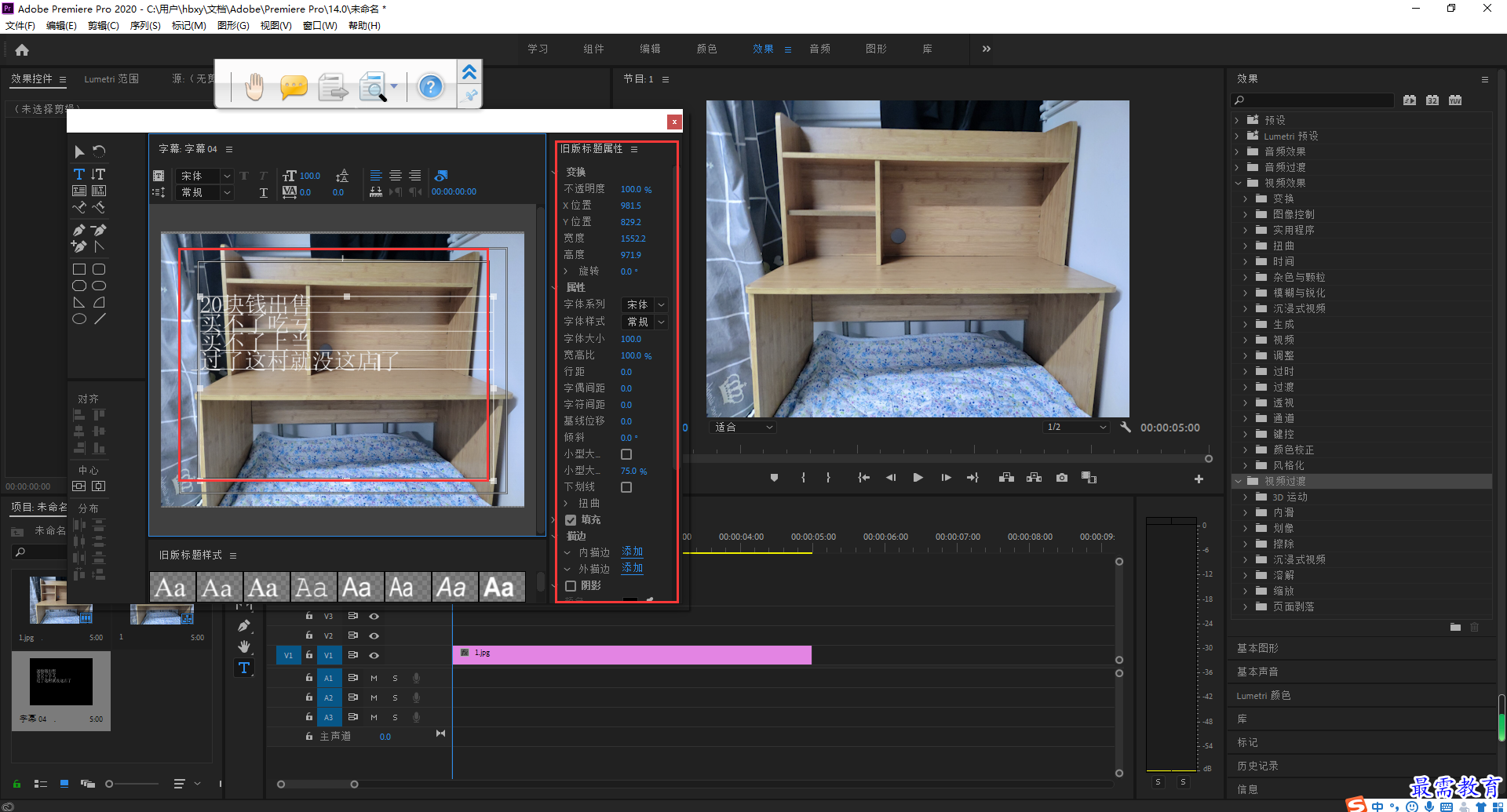1507x812 pixels.
Task: Open the 常规 font style dropdown in toolbar
Action: tap(205, 192)
